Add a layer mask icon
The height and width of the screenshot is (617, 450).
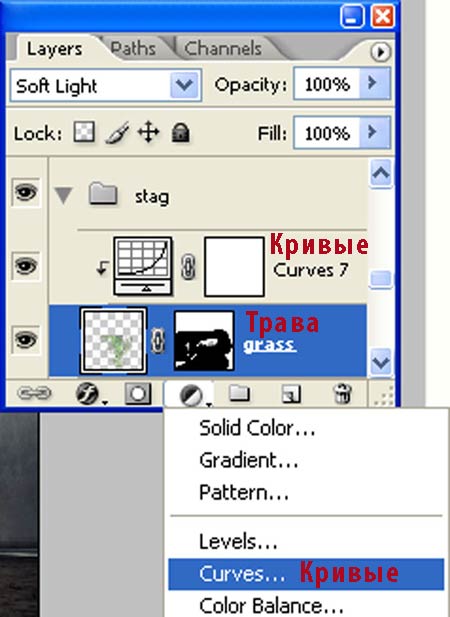point(138,393)
